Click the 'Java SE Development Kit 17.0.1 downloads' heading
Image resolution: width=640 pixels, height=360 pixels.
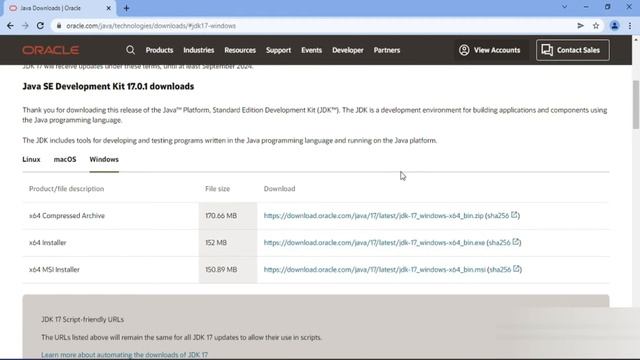point(108,87)
